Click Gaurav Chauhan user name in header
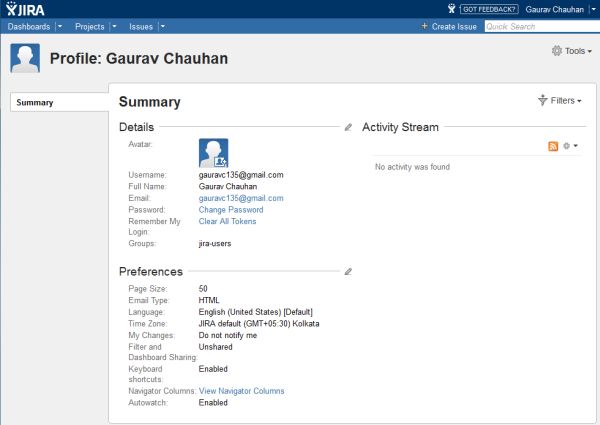This screenshot has width=600, height=425. click(x=554, y=9)
